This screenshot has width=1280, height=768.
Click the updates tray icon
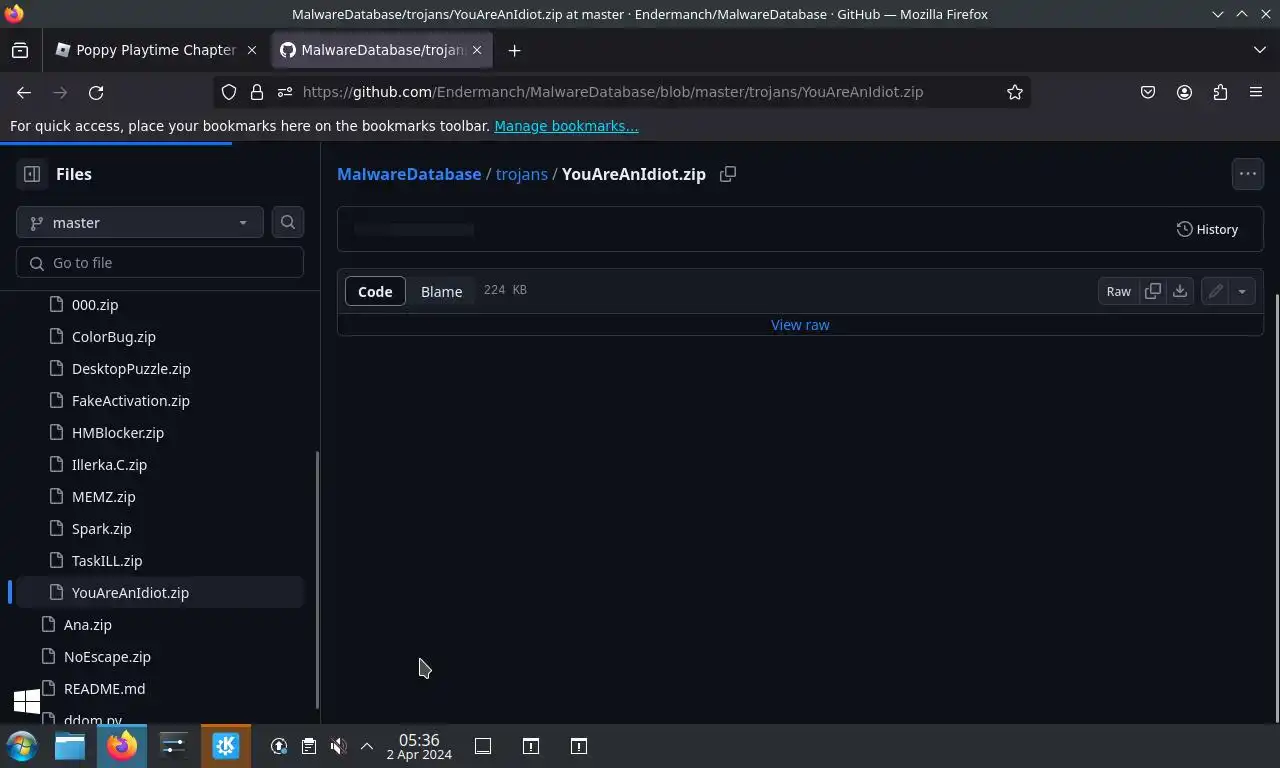(x=279, y=746)
